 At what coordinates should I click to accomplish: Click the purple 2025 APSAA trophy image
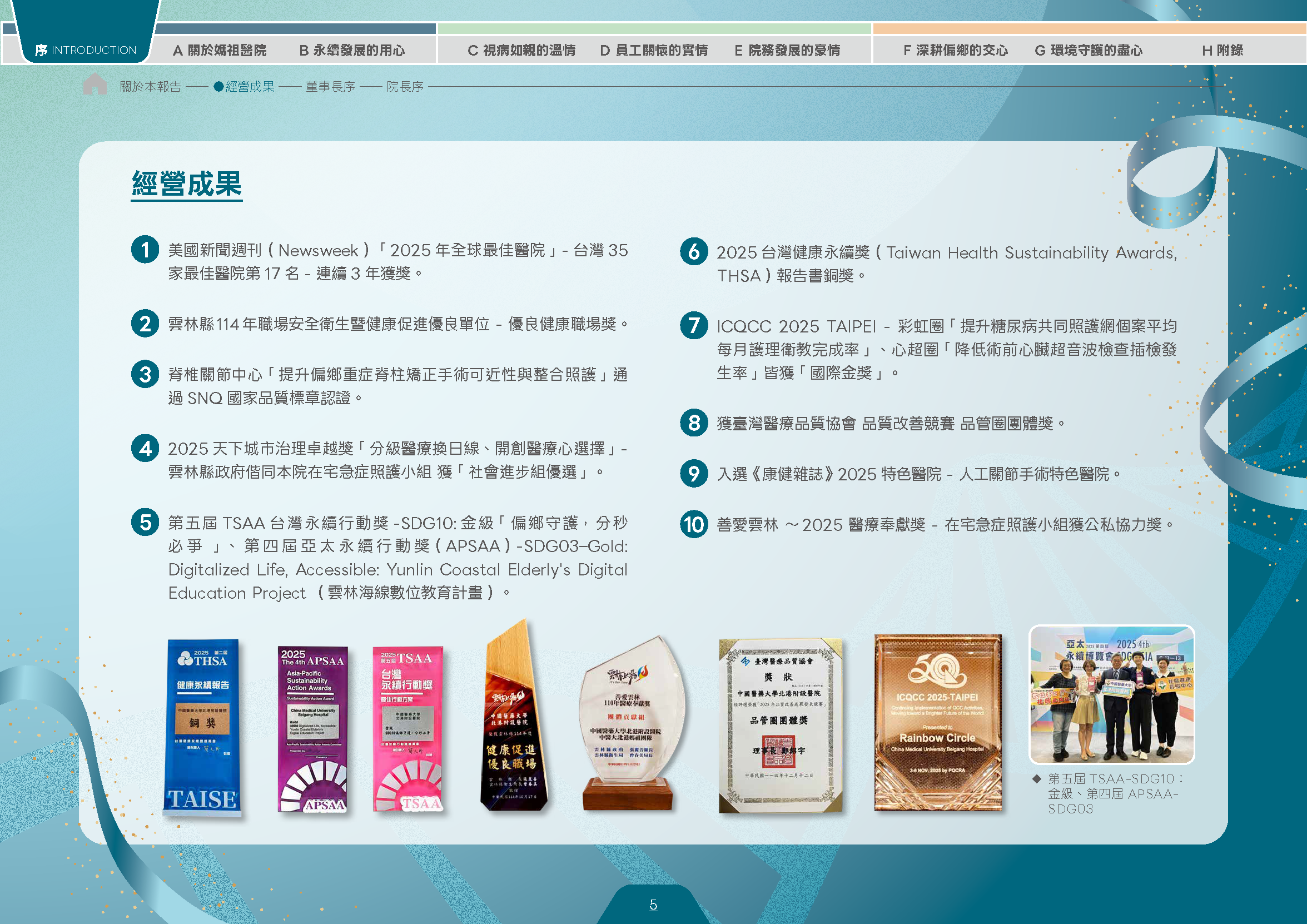[x=312, y=729]
